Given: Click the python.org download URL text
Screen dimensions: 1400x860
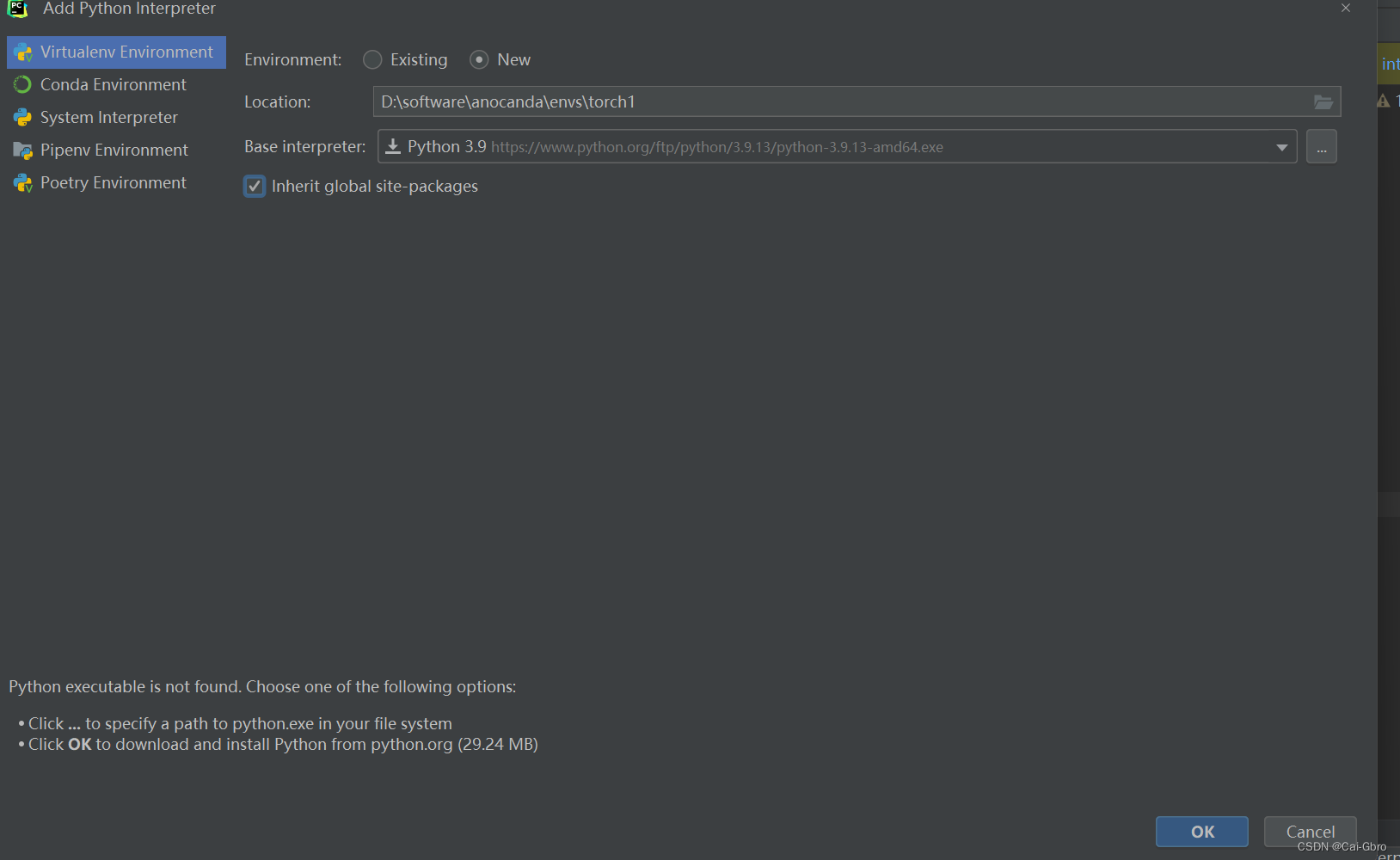Looking at the screenshot, I should pyautogui.click(x=717, y=147).
